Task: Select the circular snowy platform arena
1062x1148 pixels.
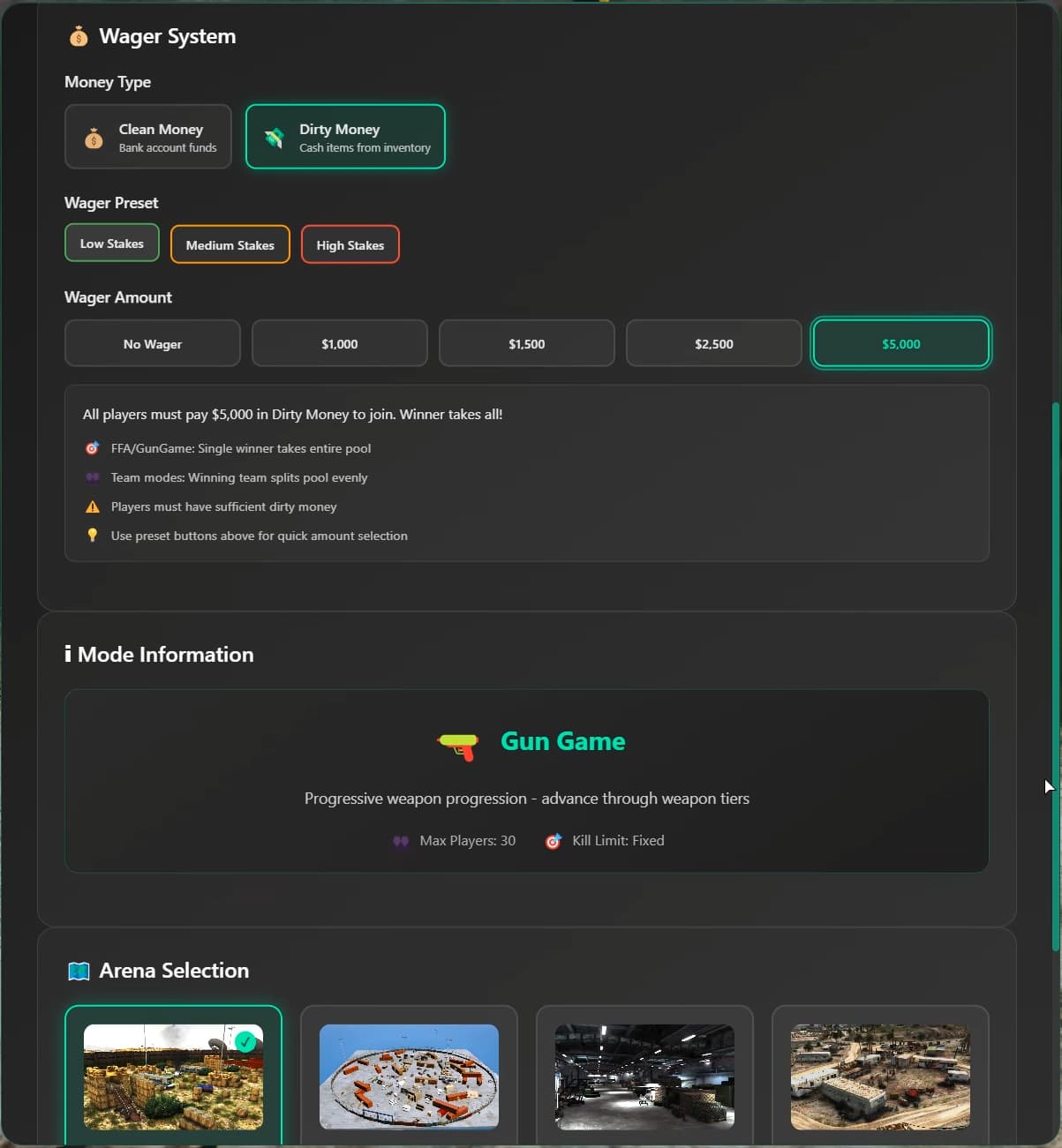Action: [x=409, y=1077]
